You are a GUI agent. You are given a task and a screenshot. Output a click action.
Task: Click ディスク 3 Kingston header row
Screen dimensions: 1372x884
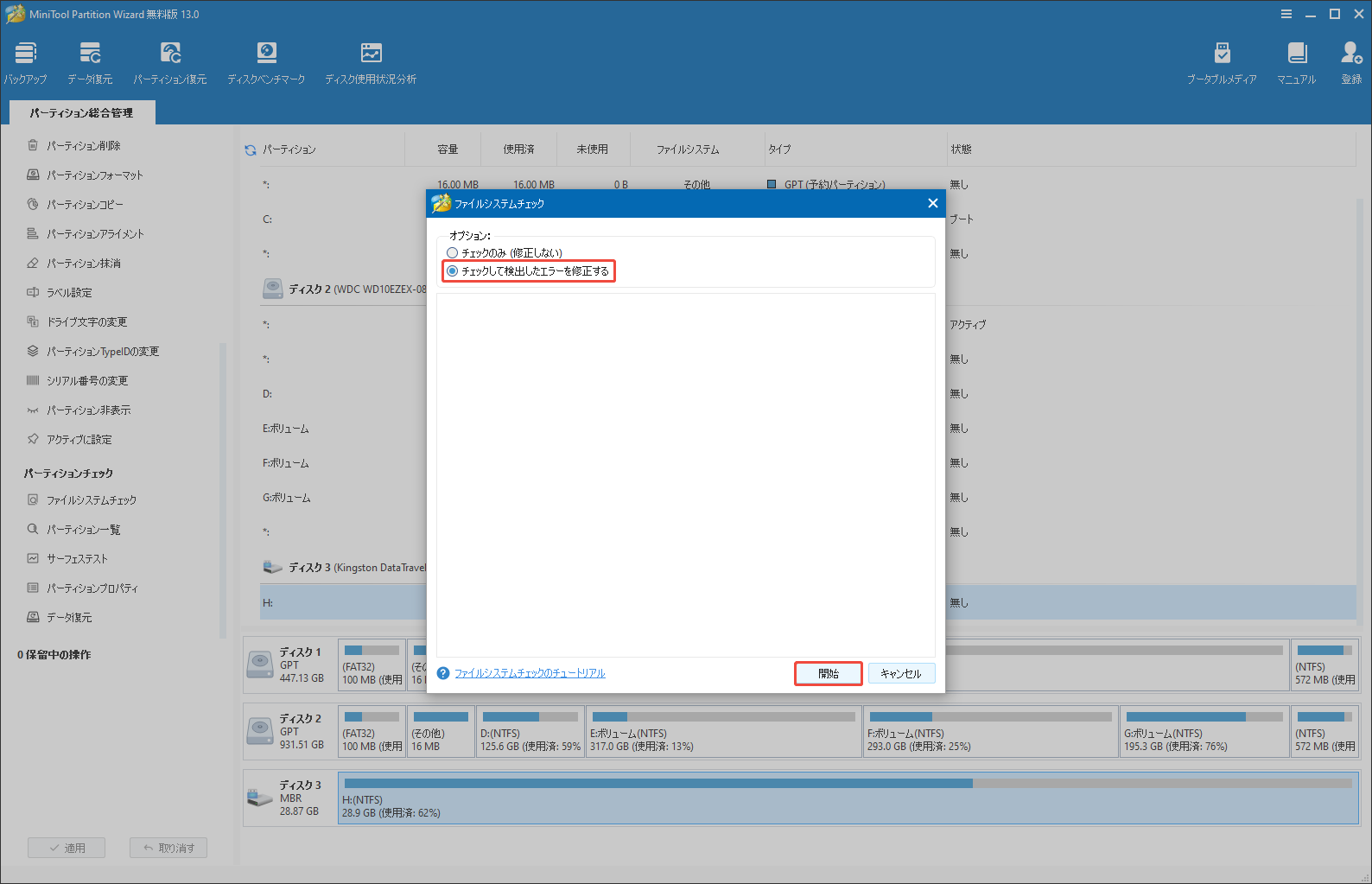pos(344,568)
